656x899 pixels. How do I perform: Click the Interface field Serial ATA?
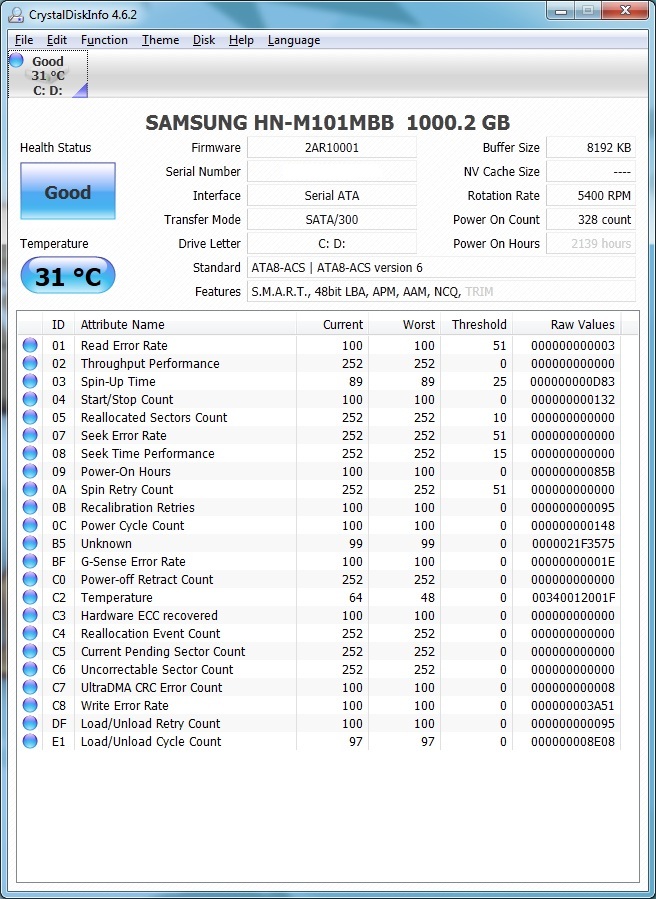[x=331, y=196]
